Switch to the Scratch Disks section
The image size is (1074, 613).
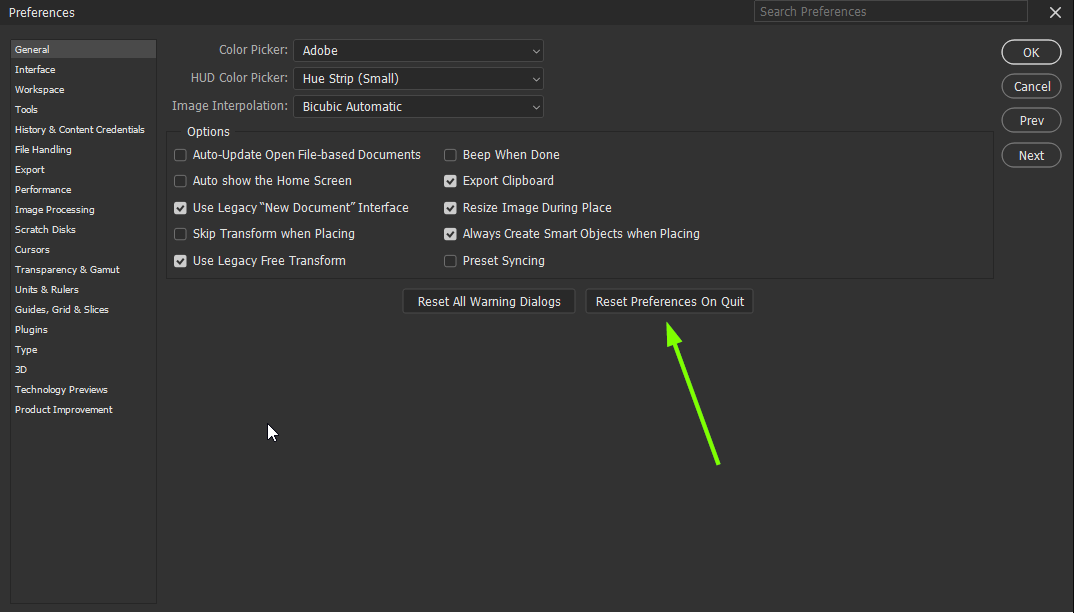[x=44, y=229]
